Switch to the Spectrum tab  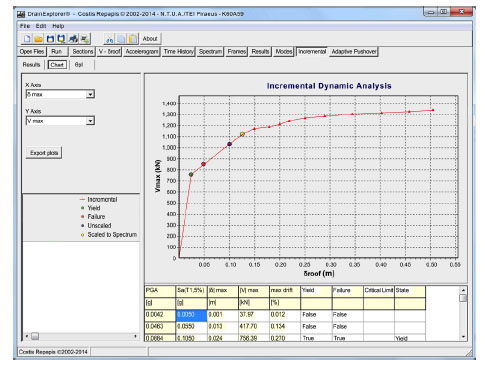(x=210, y=51)
